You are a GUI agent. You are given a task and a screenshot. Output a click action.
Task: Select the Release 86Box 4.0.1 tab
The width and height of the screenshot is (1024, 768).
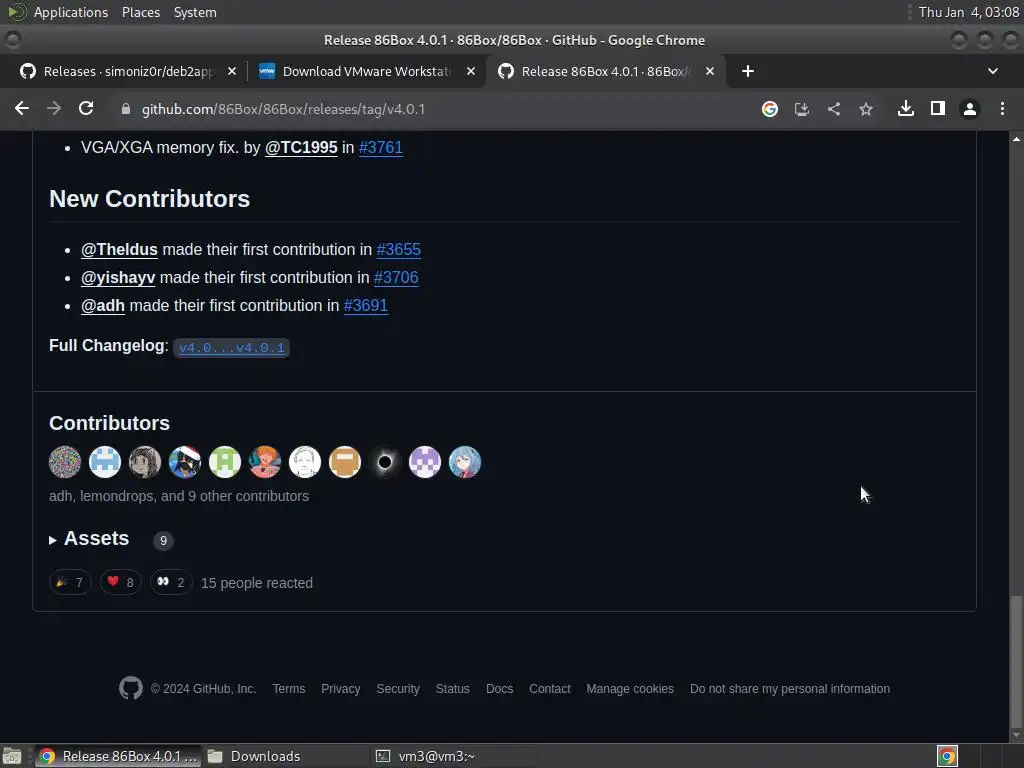[x=604, y=71]
